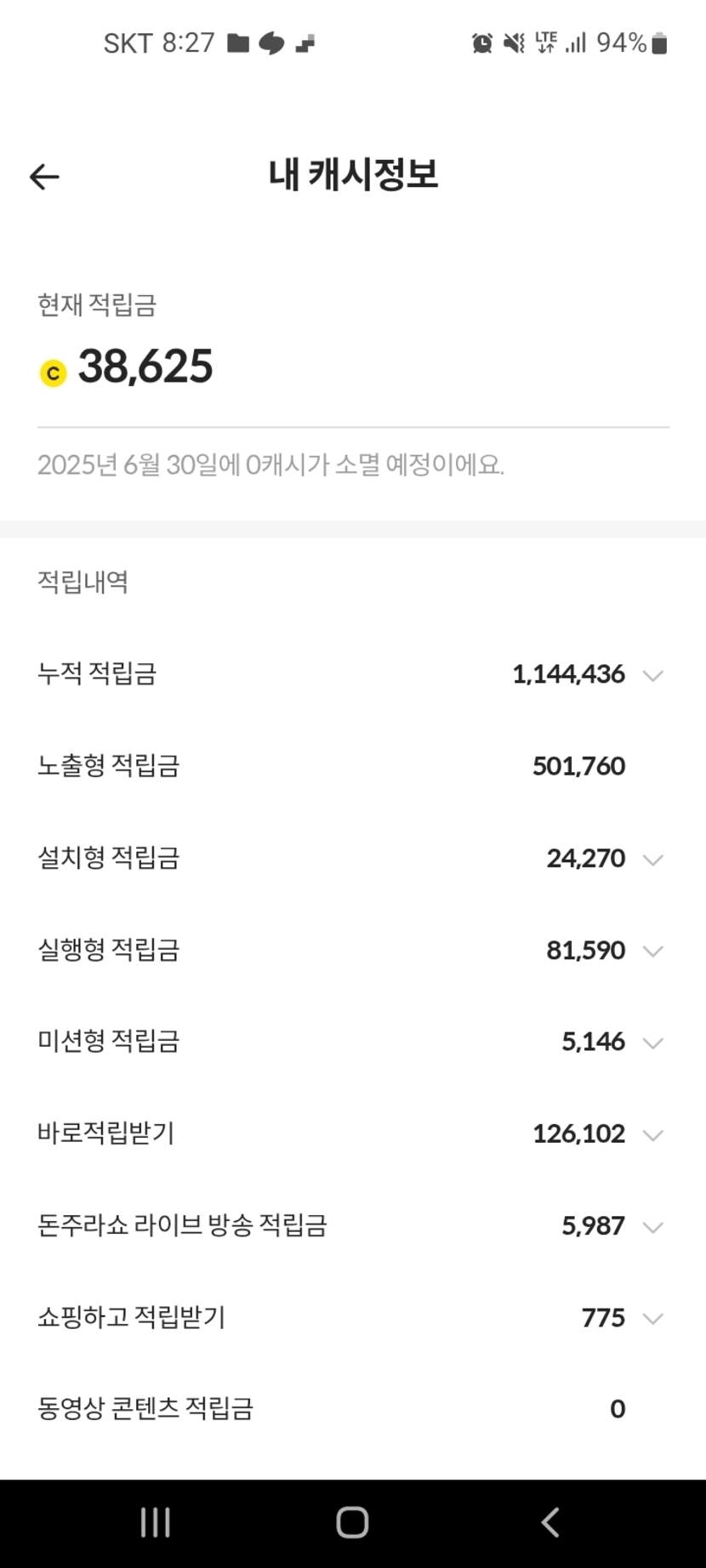Tap the back arrow icon
The height and width of the screenshot is (1568, 706).
[x=44, y=177]
